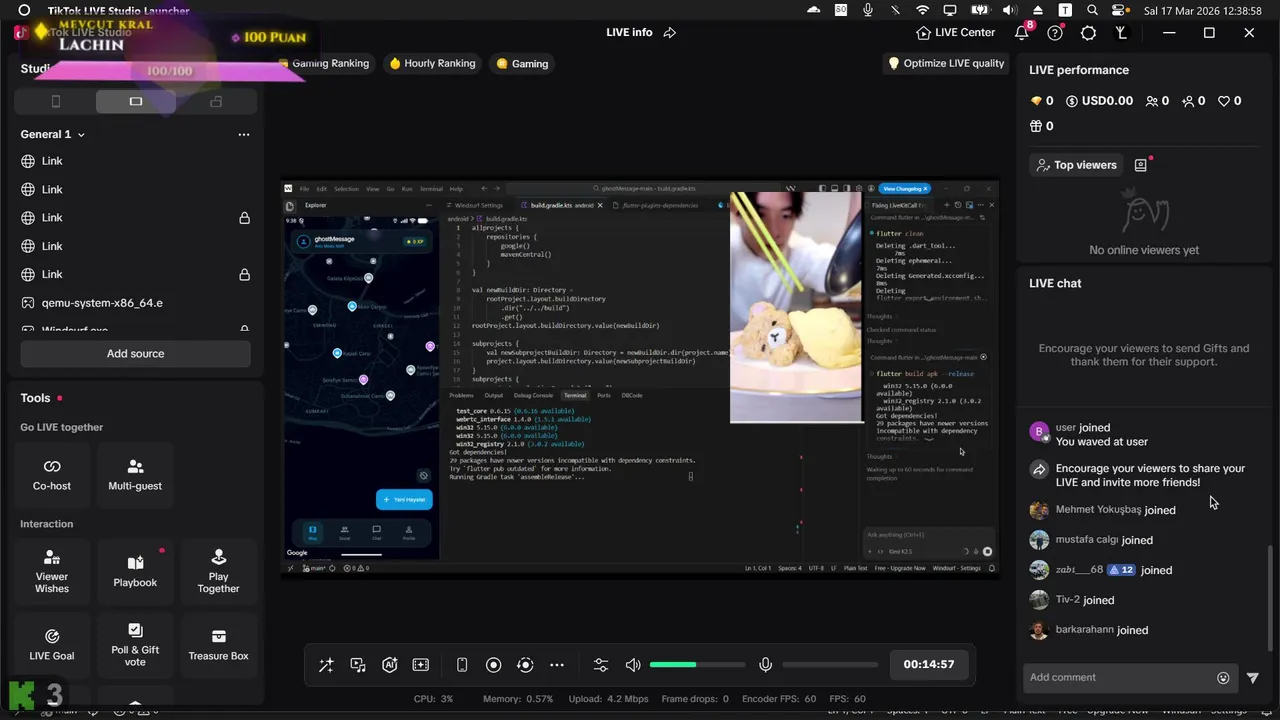
Task: Unlock the fifth Link source
Action: tap(244, 274)
